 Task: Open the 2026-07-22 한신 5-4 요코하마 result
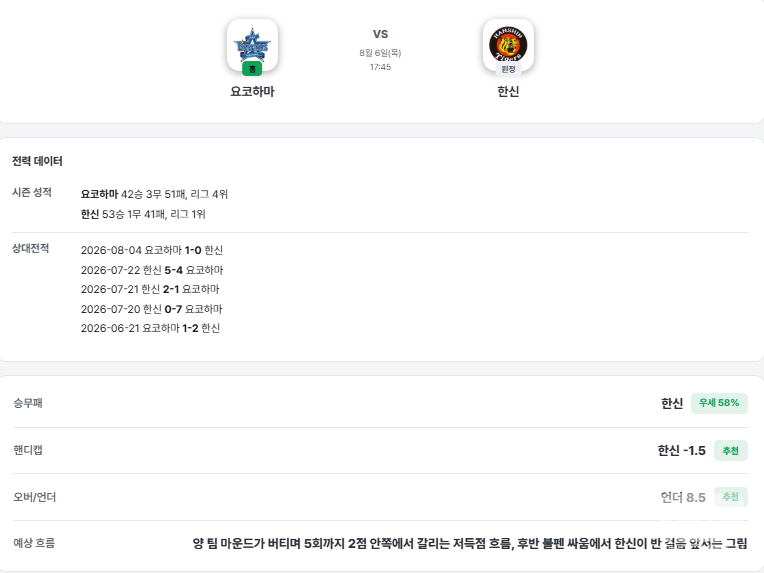(152, 269)
